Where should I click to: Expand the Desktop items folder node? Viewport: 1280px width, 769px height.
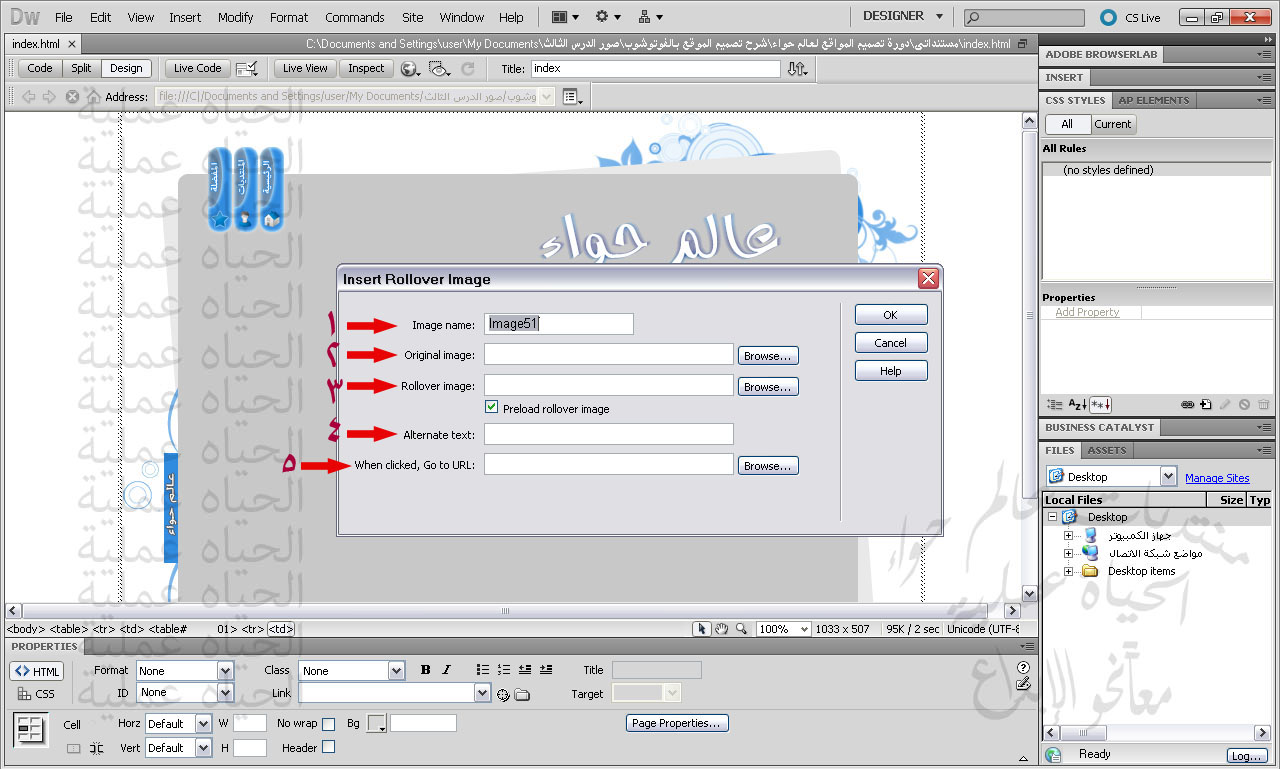coord(1068,572)
